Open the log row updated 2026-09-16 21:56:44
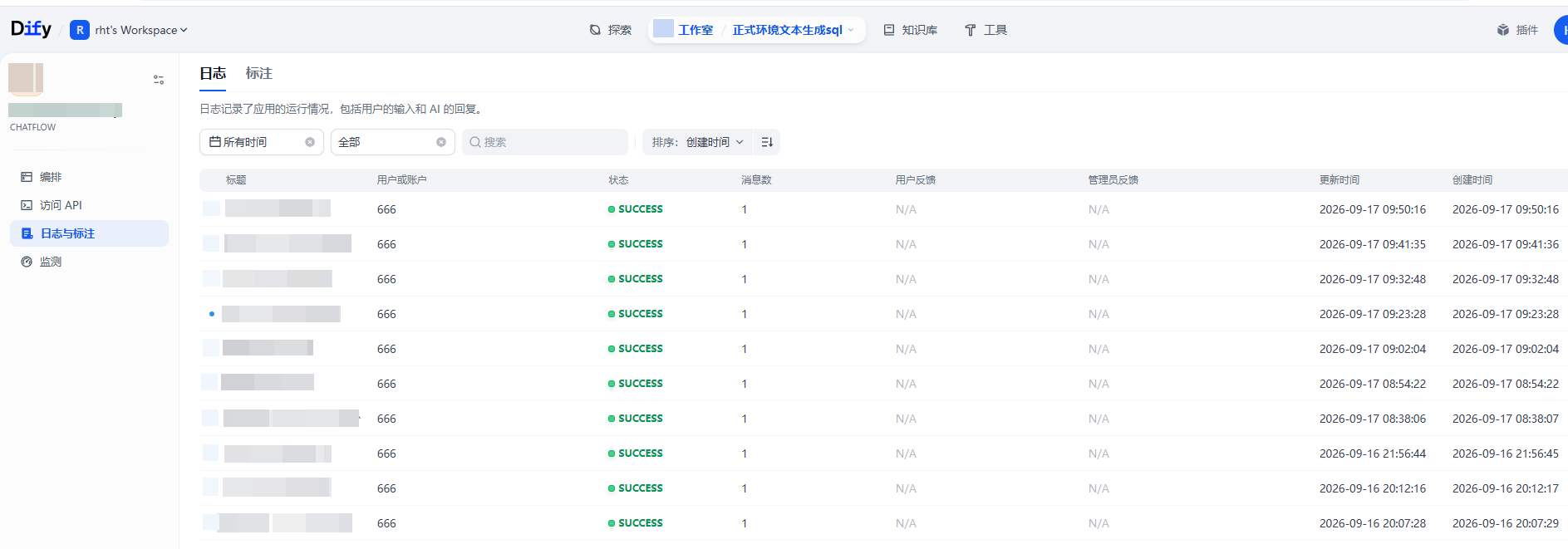Screen dimensions: 1568x549 [x=883, y=453]
